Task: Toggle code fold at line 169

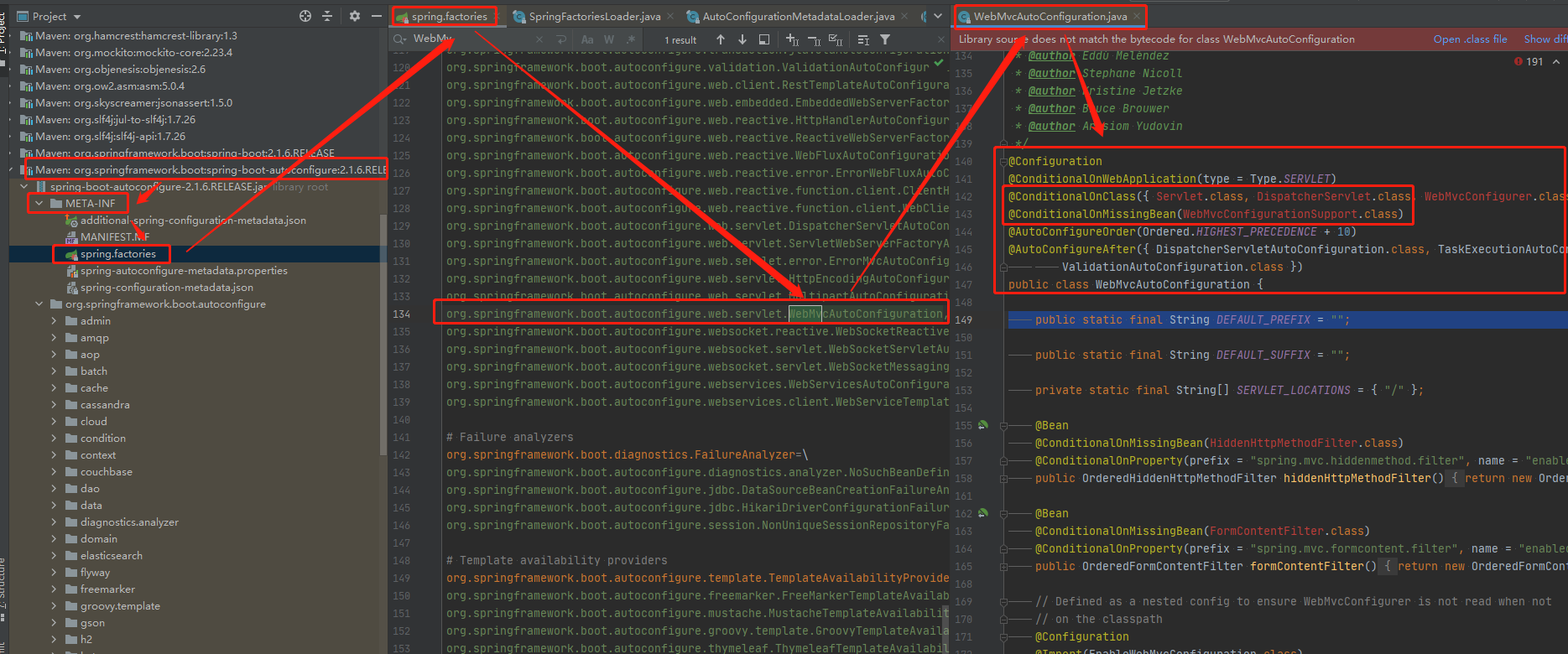Action: (x=1003, y=602)
